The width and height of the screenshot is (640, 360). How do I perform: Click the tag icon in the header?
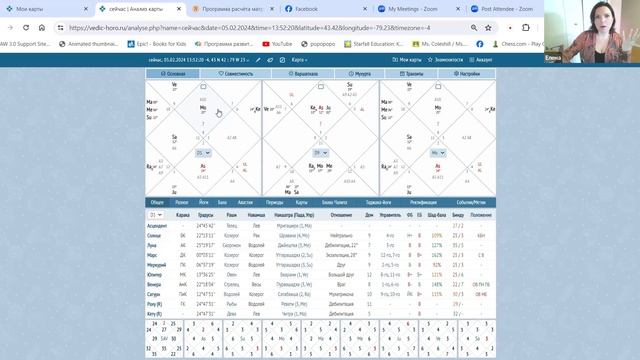(270, 60)
